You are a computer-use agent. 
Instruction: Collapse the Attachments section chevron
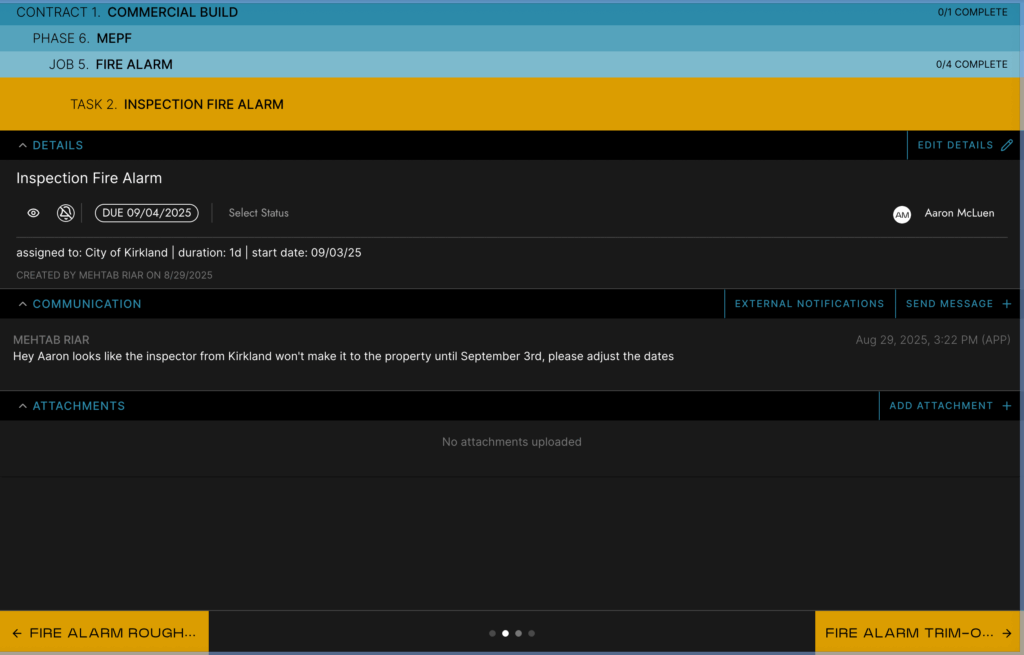point(23,406)
